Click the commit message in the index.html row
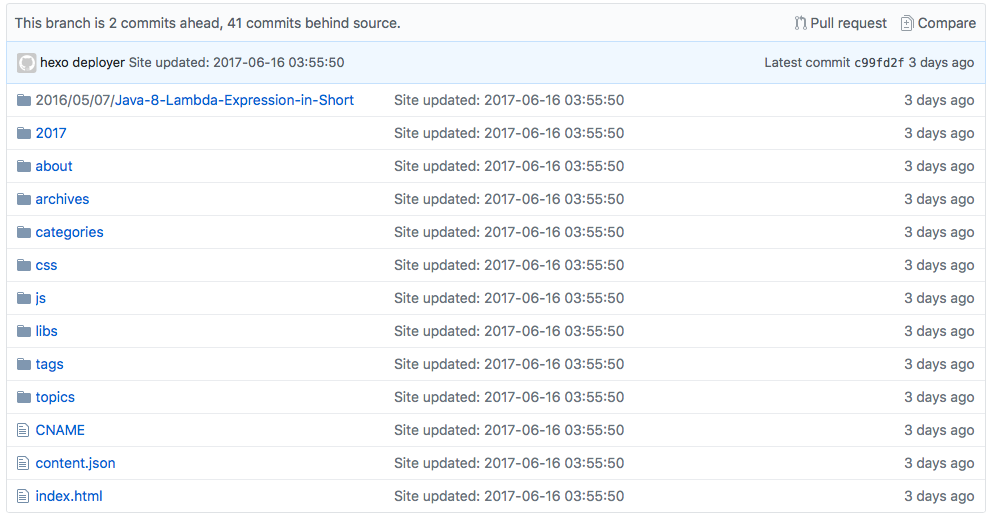This screenshot has width=991, height=516. 509,496
